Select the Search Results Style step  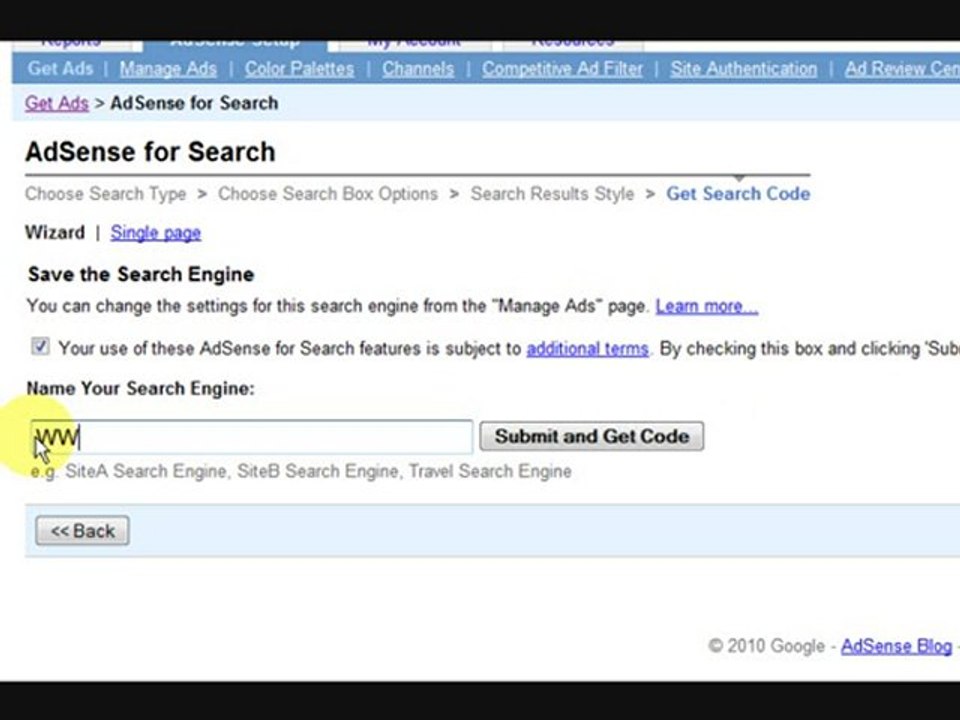point(552,193)
